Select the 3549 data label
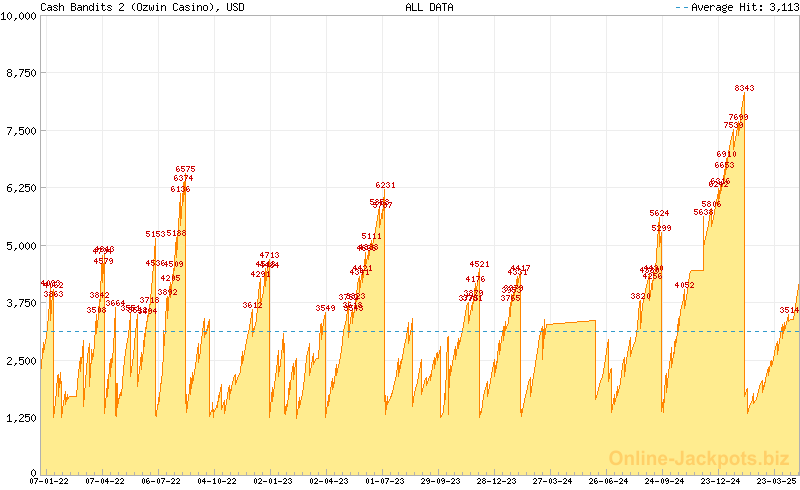The width and height of the screenshot is (800, 490). (x=325, y=308)
